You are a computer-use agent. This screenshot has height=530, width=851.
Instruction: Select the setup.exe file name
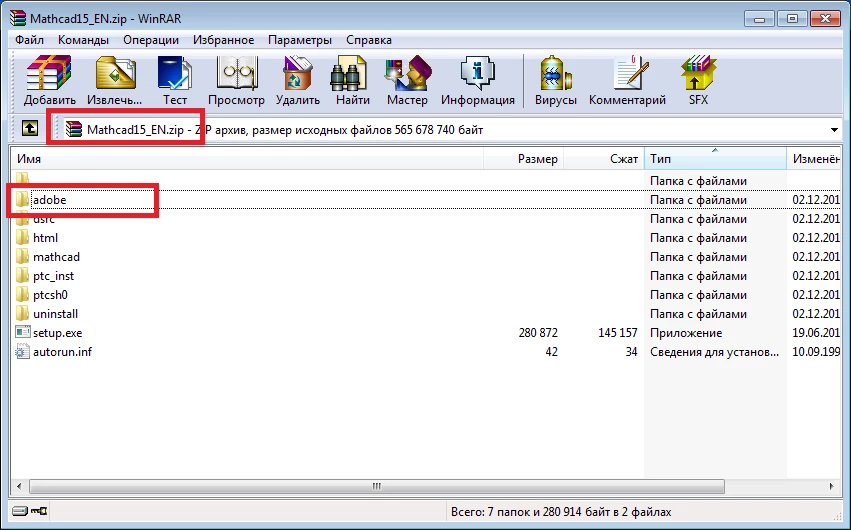[x=58, y=333]
